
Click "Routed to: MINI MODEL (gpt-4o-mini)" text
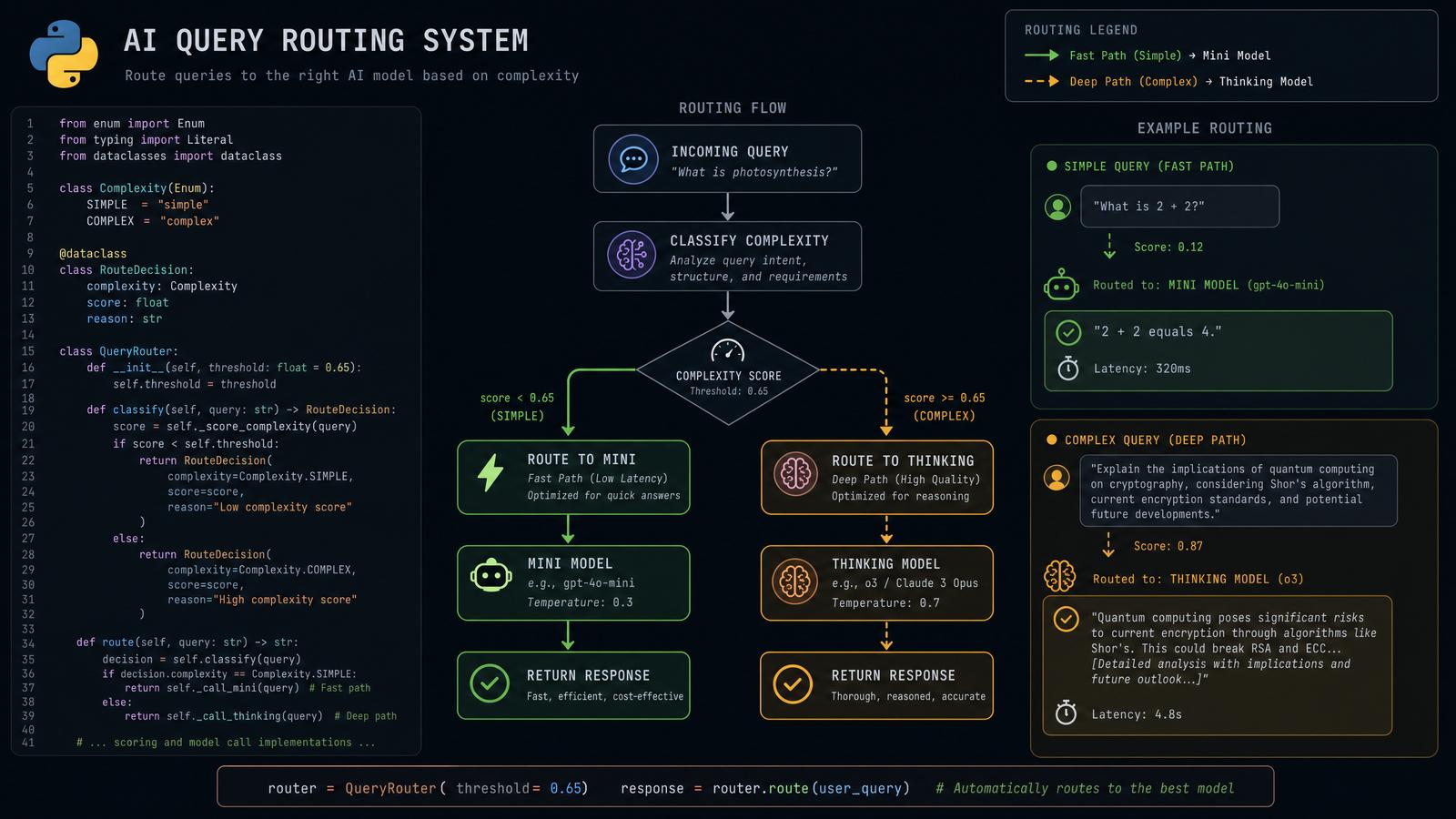1208,285
